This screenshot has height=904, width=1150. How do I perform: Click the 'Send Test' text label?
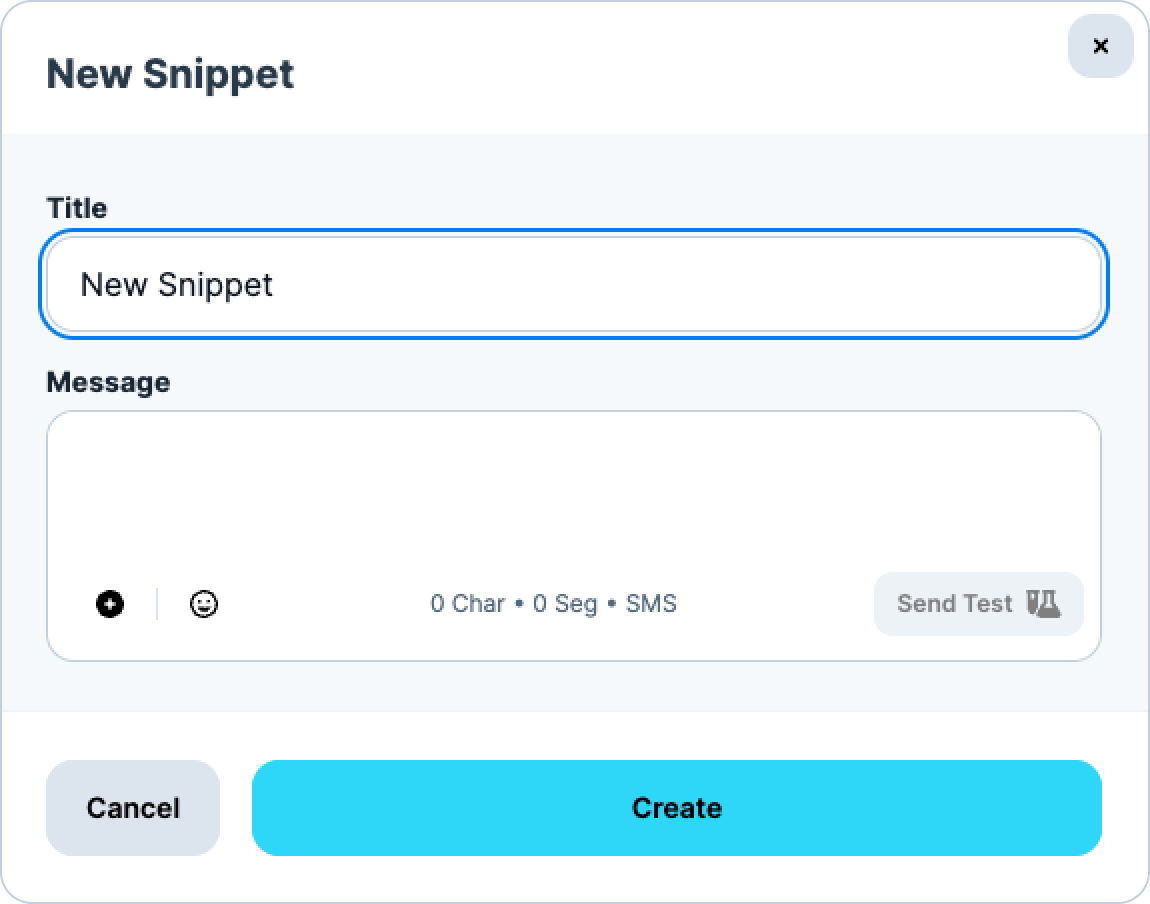point(955,603)
